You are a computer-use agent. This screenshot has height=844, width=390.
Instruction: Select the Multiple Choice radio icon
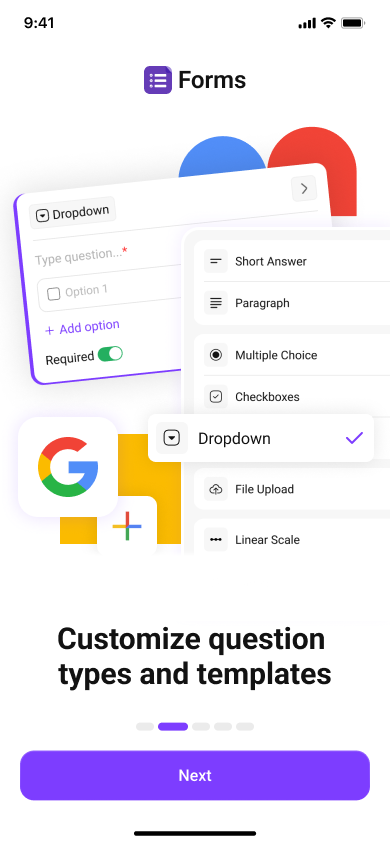point(216,355)
